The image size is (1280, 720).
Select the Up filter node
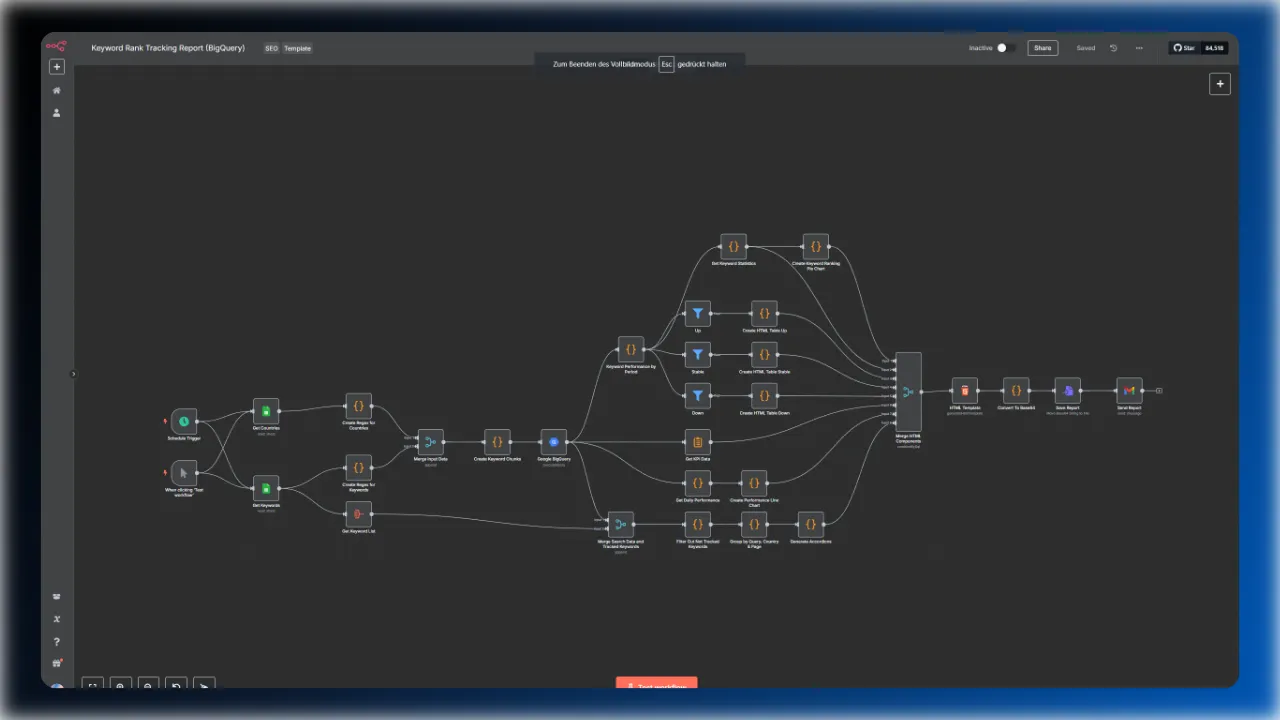click(698, 313)
